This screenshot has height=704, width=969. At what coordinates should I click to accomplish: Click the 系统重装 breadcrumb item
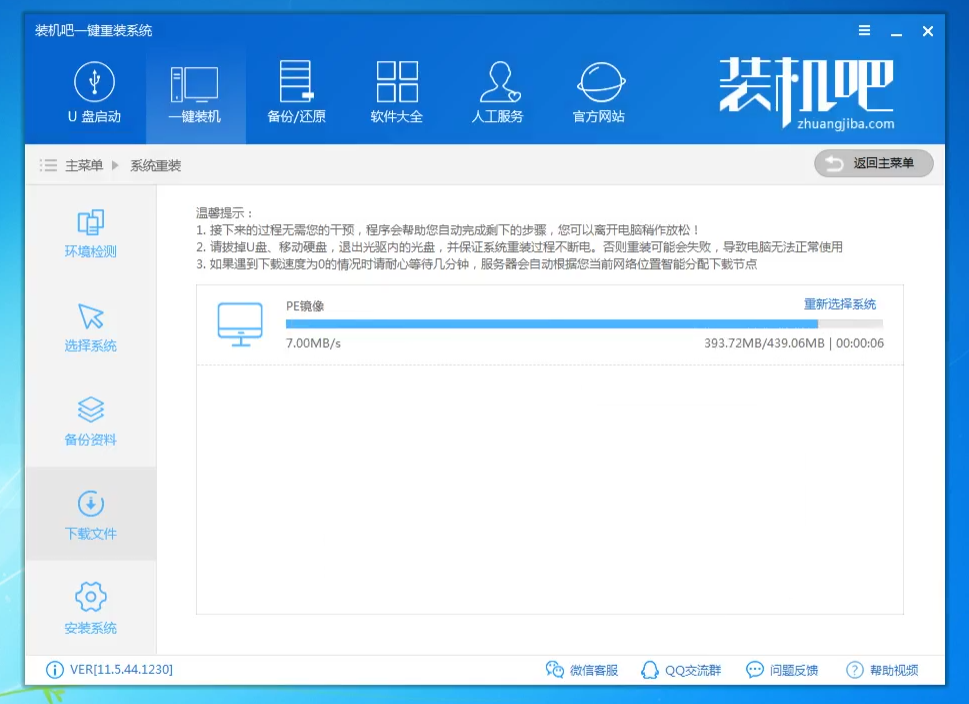pyautogui.click(x=155, y=164)
